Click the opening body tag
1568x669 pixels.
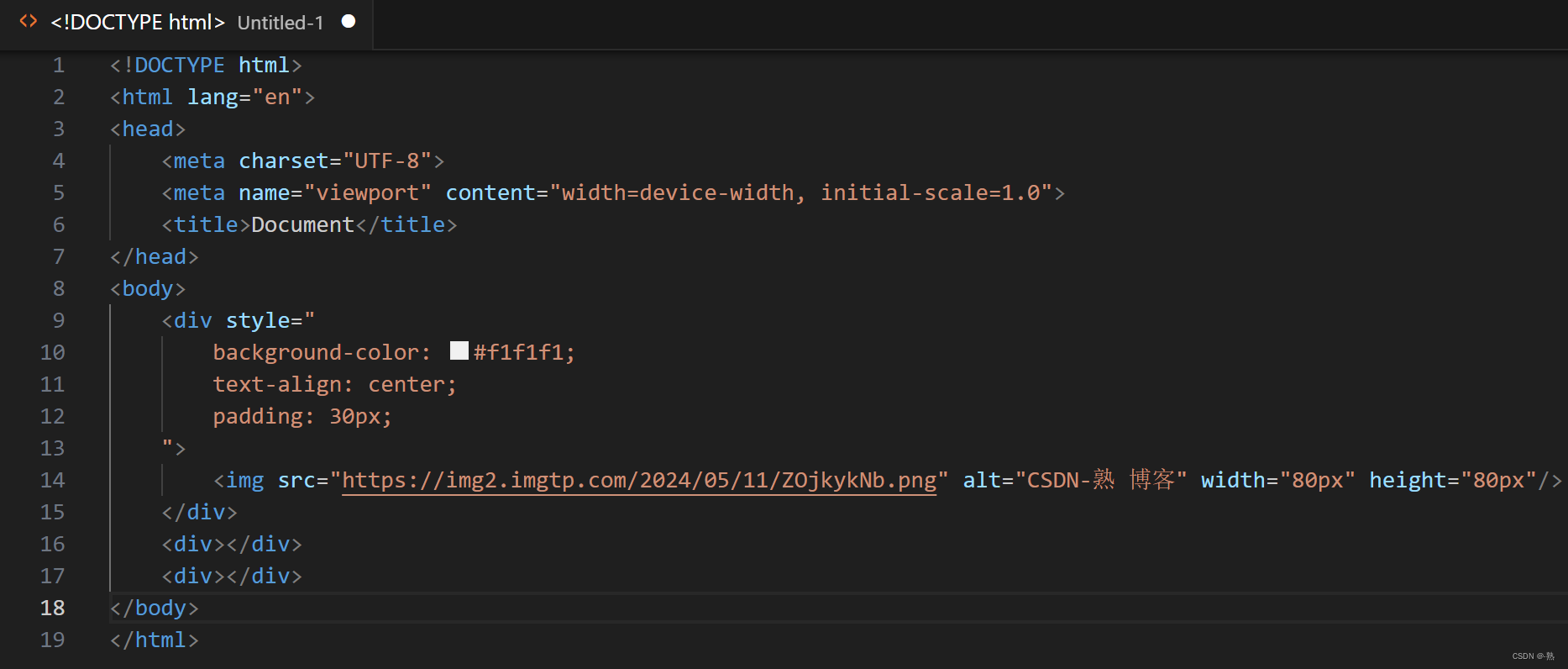point(148,289)
